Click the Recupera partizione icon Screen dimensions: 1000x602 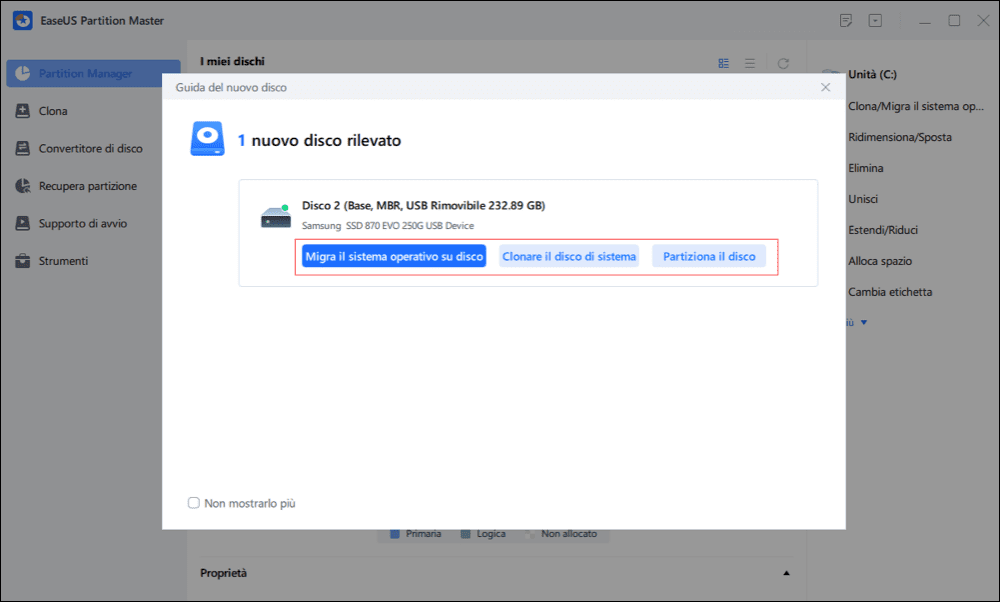23,186
